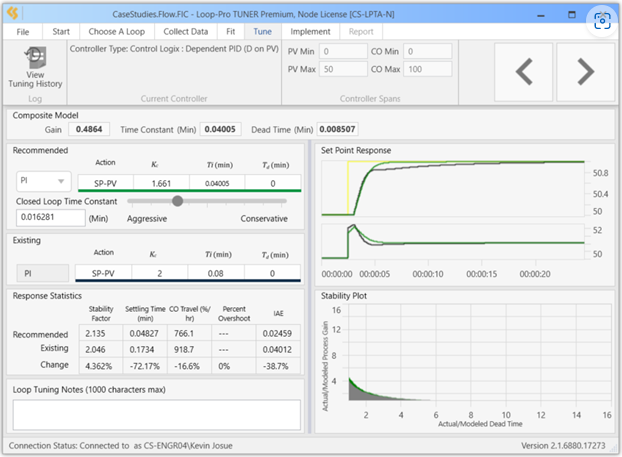
Task: Click the Dead Time model value
Action: point(337,129)
